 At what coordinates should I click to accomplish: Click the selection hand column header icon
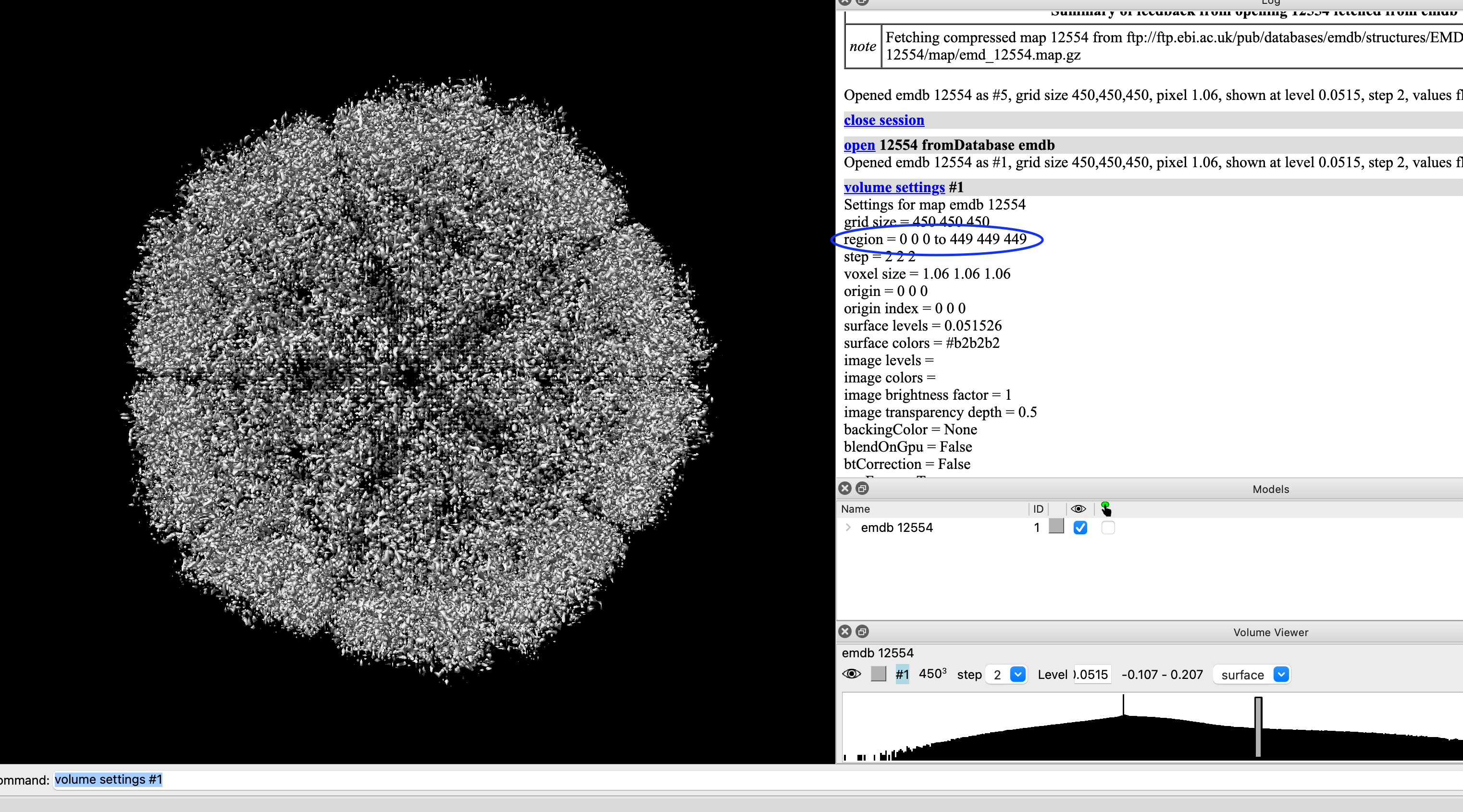coord(1105,509)
